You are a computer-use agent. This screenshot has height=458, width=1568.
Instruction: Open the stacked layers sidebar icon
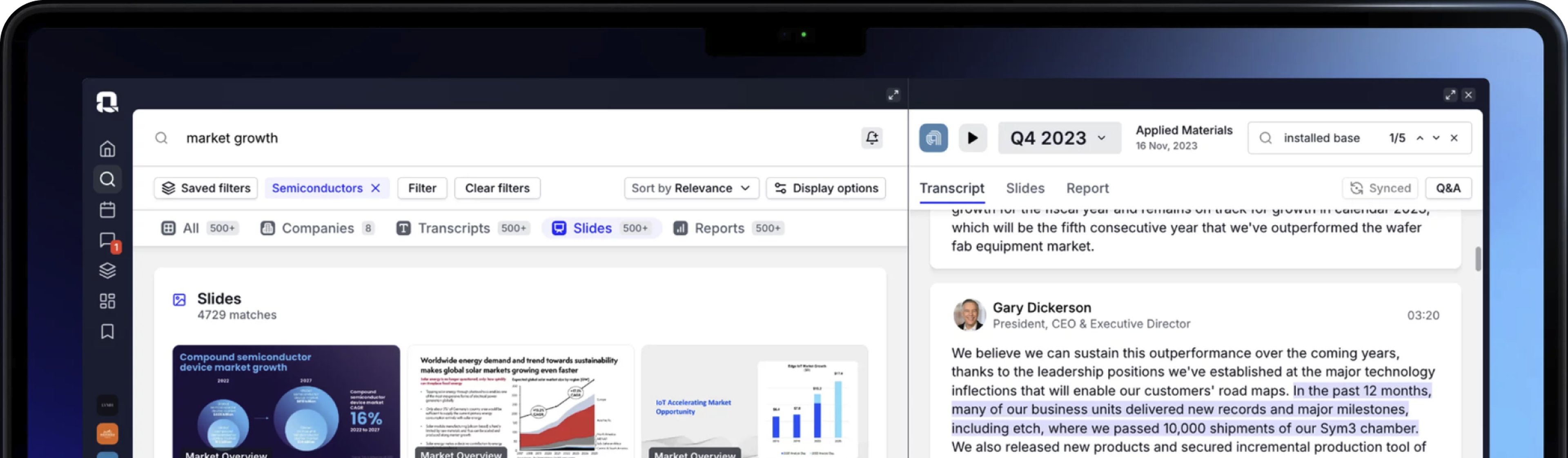pyautogui.click(x=107, y=271)
